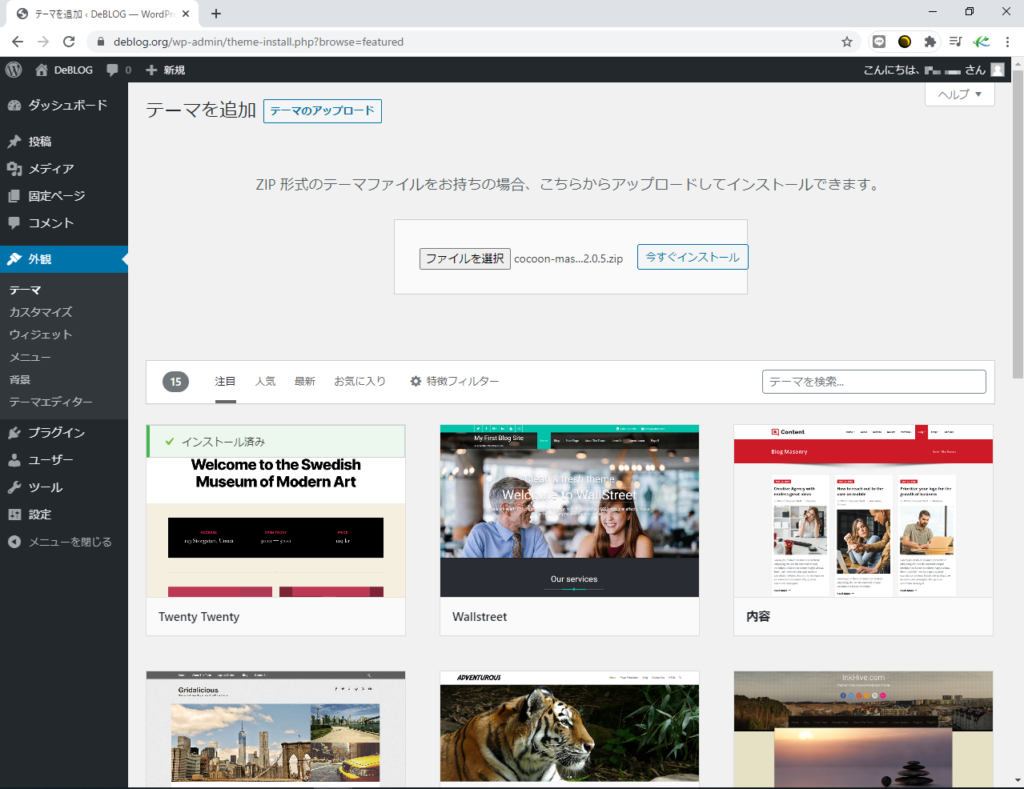1024x789 pixels.
Task: Select the Adventurous tiger theme thumbnail
Action: [x=569, y=729]
